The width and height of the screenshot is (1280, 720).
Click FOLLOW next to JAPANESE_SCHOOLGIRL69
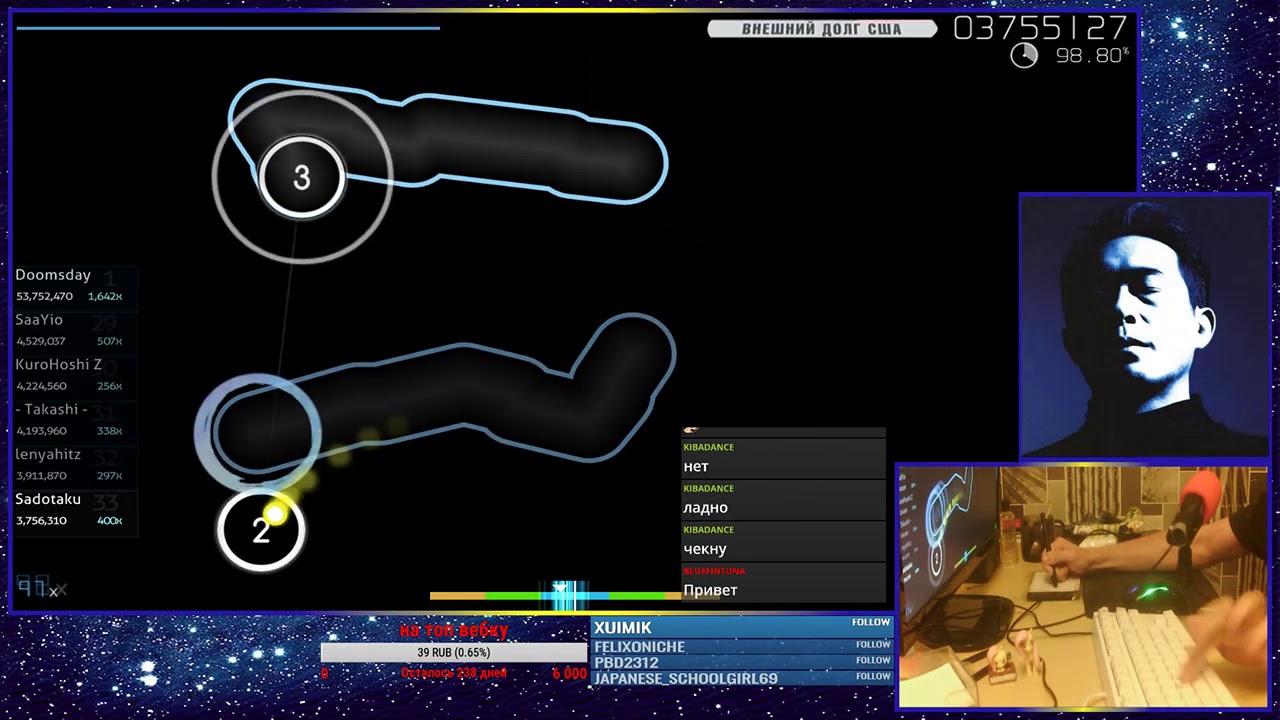(x=872, y=677)
